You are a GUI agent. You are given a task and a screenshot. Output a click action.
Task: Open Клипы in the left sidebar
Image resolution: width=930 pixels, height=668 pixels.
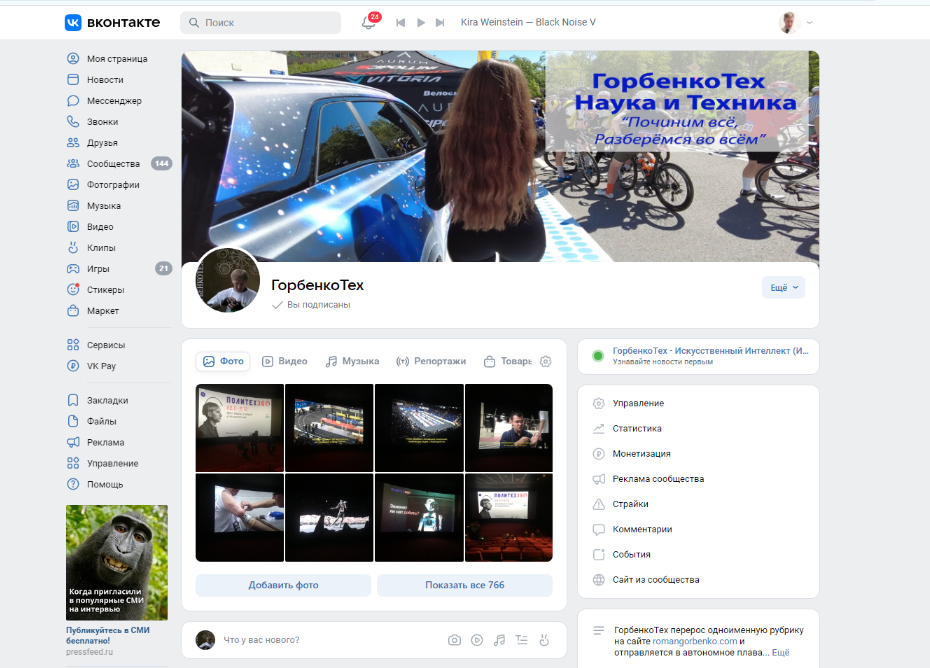pyautogui.click(x=100, y=248)
